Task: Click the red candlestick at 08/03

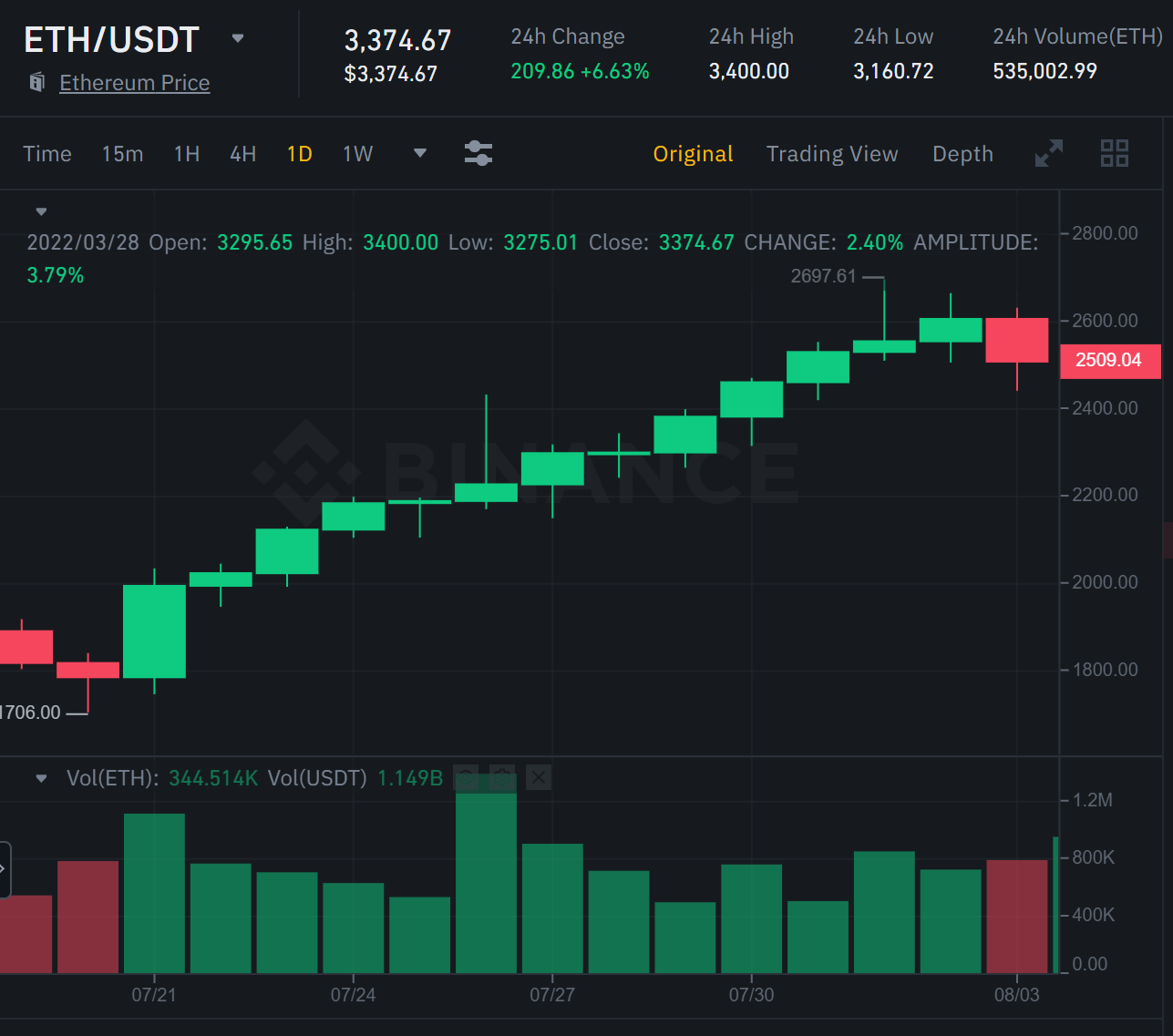Action: tap(1017, 341)
